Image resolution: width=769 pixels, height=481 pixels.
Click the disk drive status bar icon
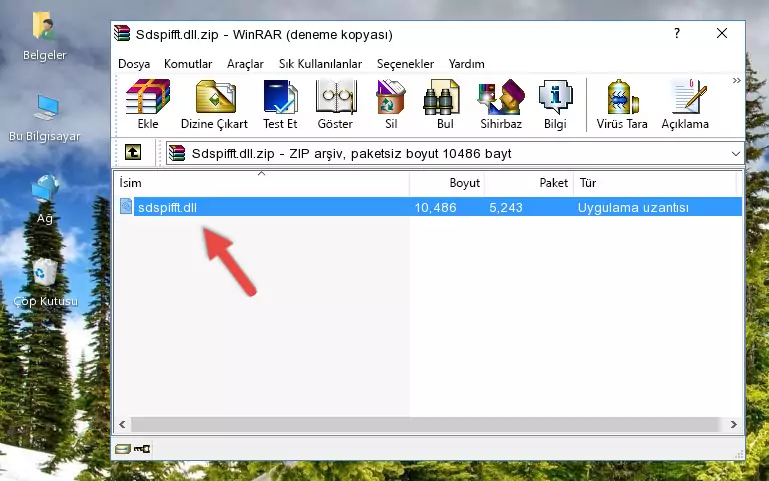[x=123, y=449]
